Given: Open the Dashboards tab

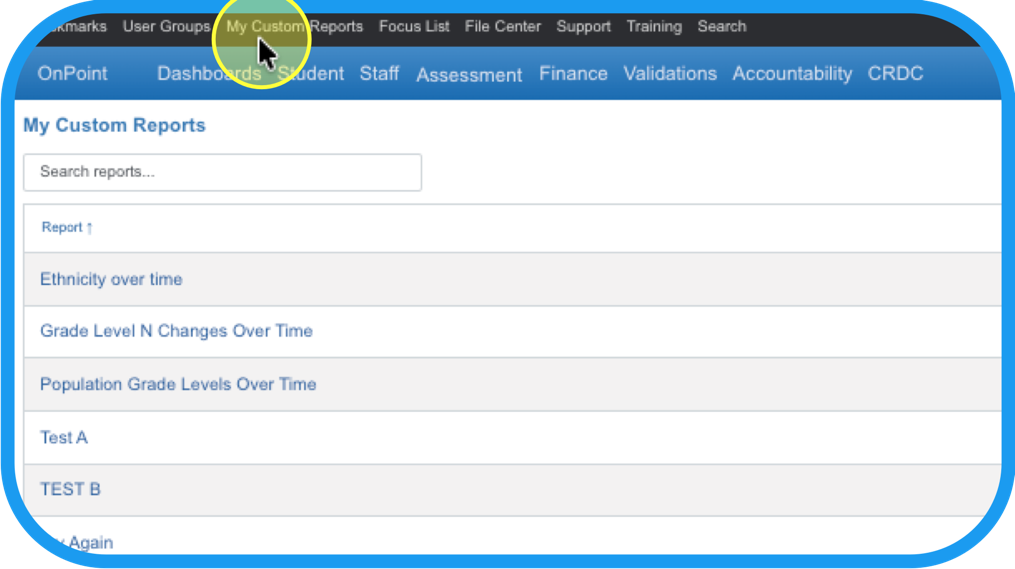Looking at the screenshot, I should [209, 74].
